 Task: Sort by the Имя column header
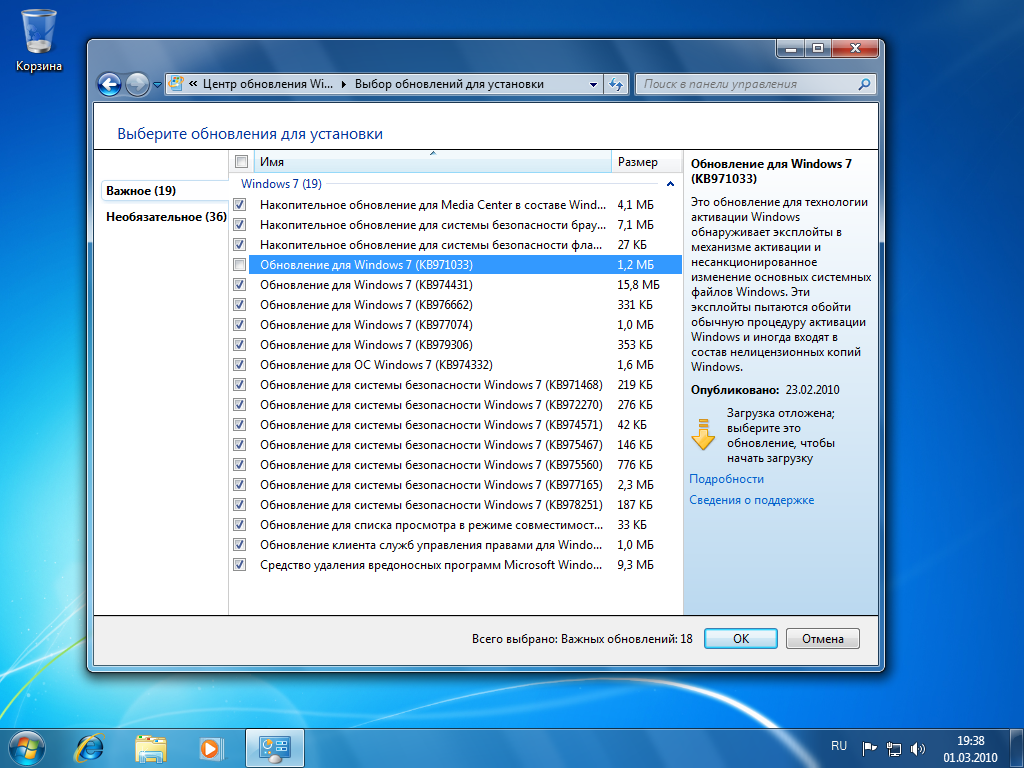(431, 161)
